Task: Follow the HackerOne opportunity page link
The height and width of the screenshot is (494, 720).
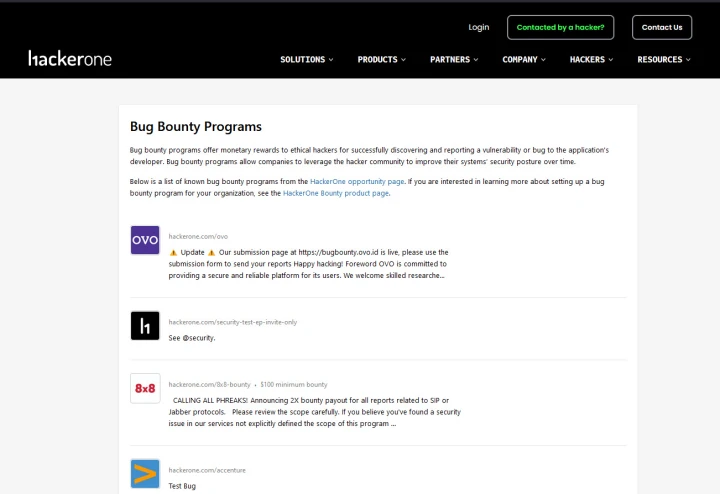Action: [357, 181]
